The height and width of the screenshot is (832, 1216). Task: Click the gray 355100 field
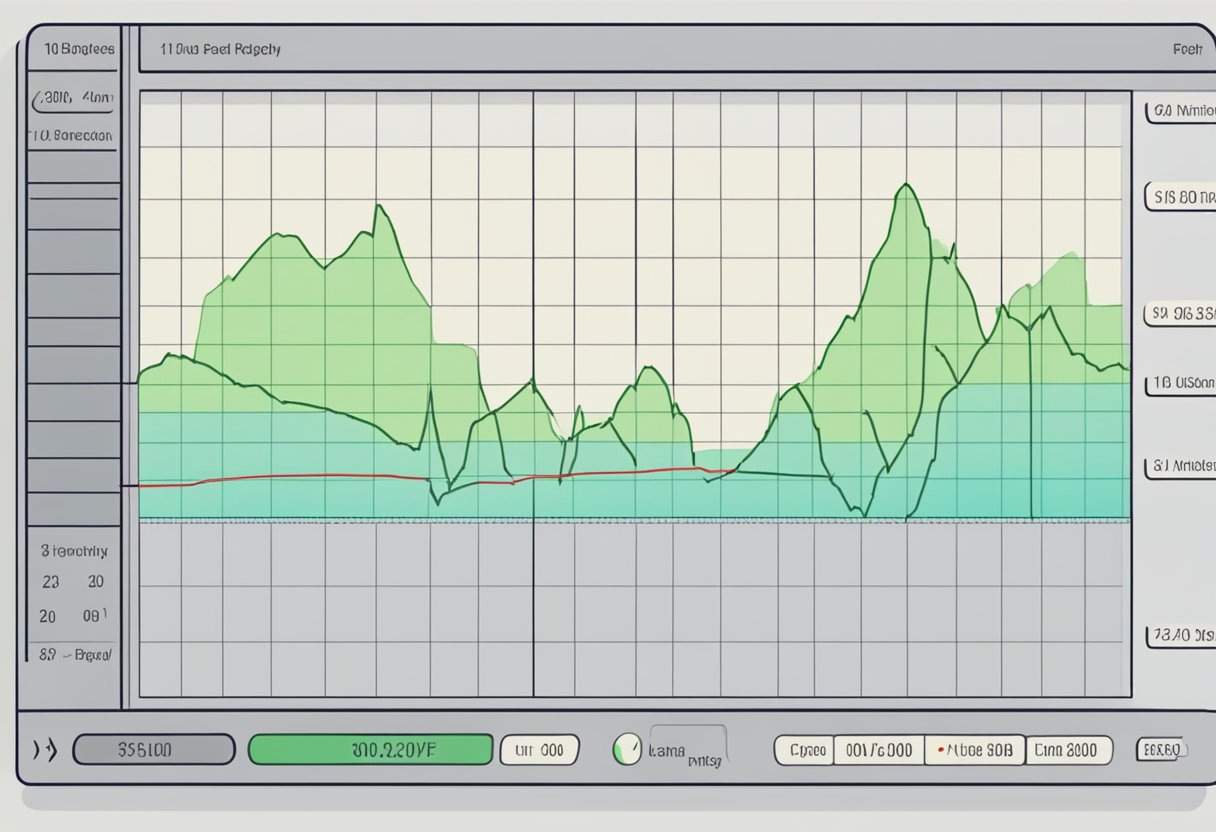coord(154,749)
